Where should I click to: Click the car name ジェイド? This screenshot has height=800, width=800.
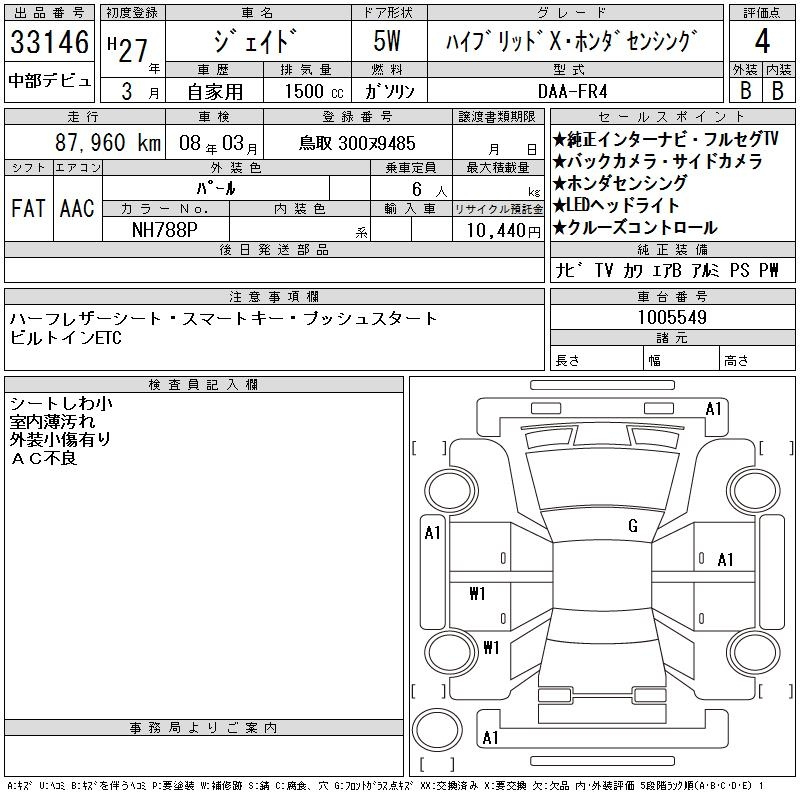(255, 41)
